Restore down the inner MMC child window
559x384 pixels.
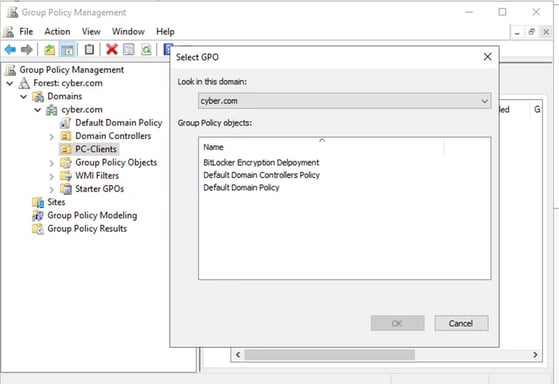(532, 32)
